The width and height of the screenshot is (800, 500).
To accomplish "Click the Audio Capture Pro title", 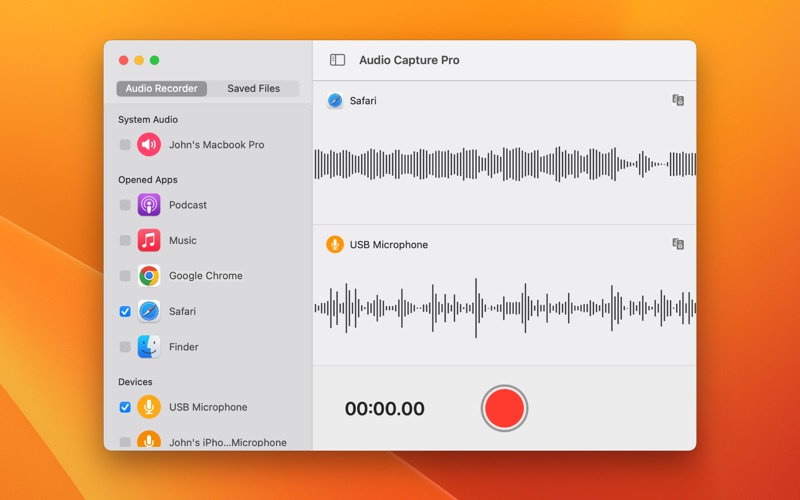I will (x=409, y=60).
